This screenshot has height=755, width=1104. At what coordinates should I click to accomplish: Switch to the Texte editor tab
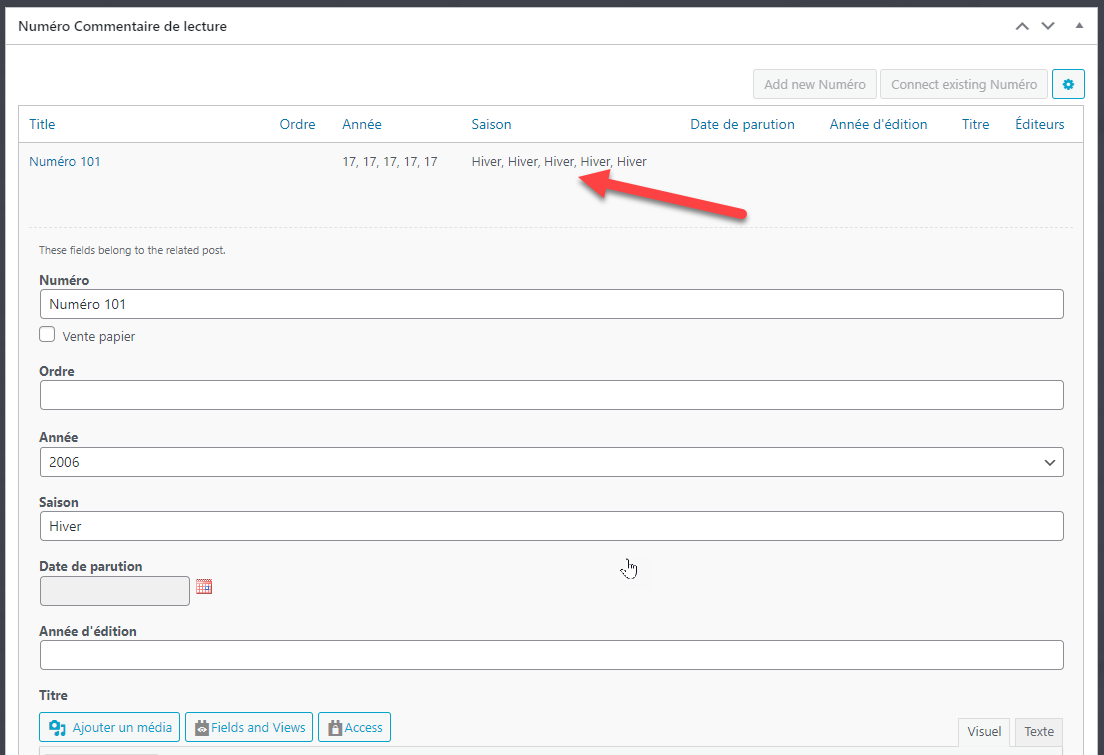coord(1039,732)
